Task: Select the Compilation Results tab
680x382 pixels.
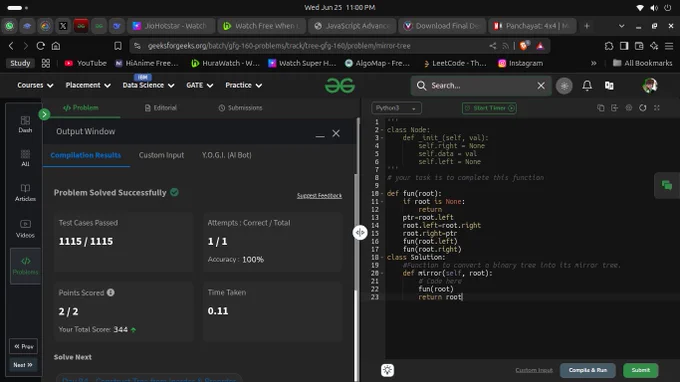Action: pos(86,155)
